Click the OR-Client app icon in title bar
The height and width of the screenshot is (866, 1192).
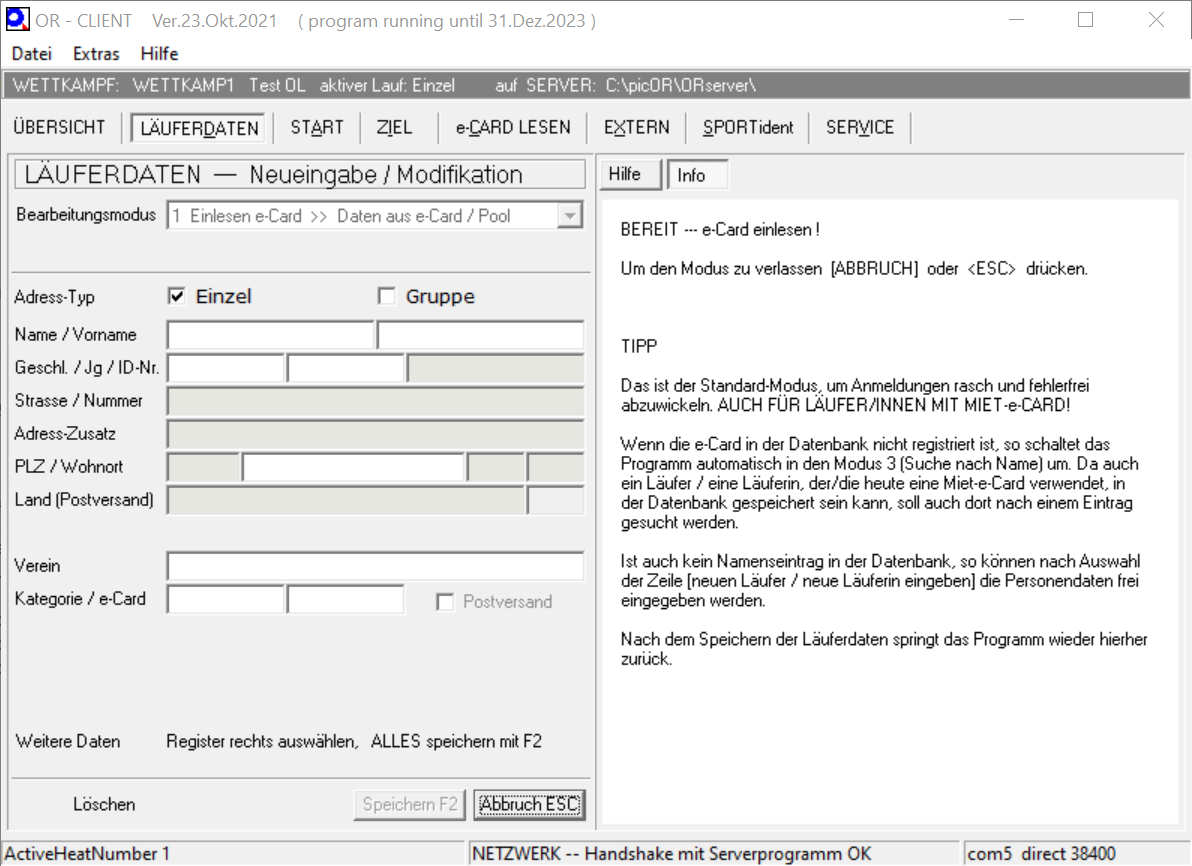tap(17, 20)
